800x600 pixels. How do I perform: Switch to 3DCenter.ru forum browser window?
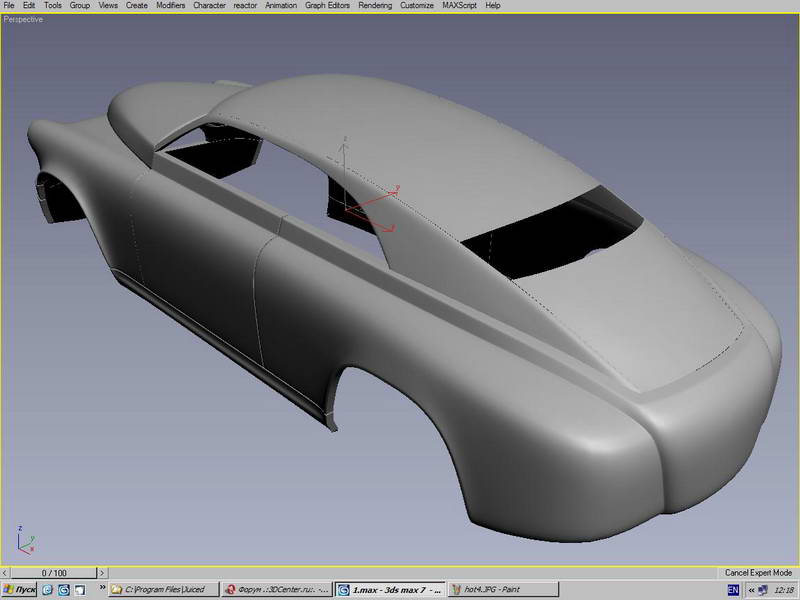(x=277, y=590)
